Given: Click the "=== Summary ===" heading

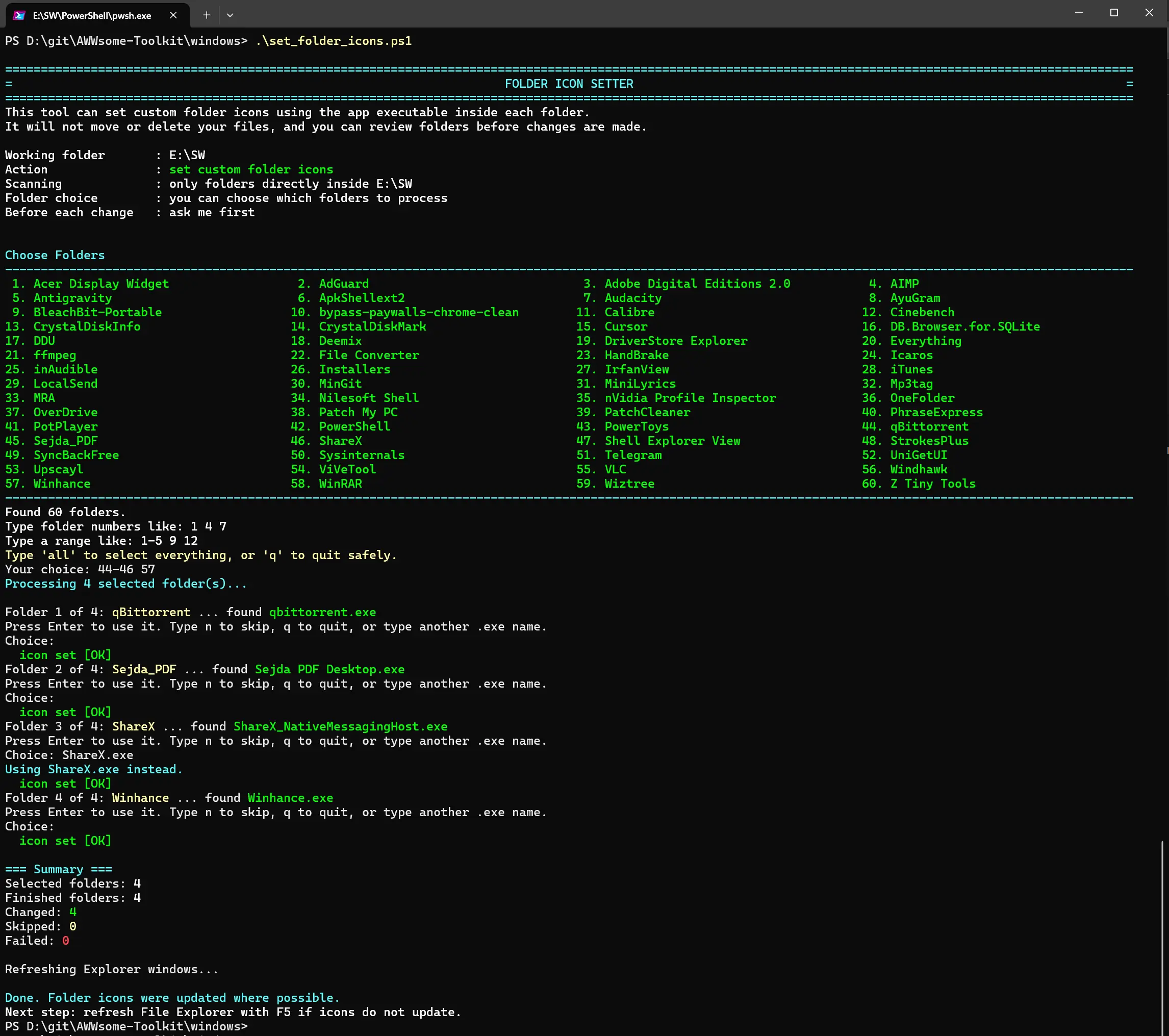Looking at the screenshot, I should point(58,870).
